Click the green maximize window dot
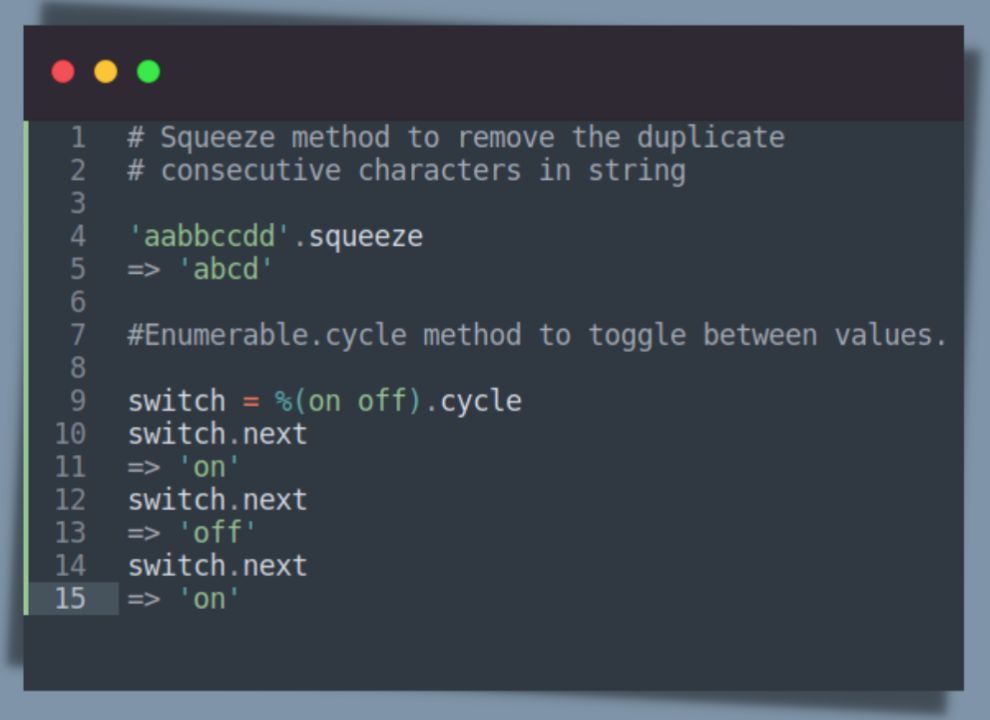 point(148,71)
